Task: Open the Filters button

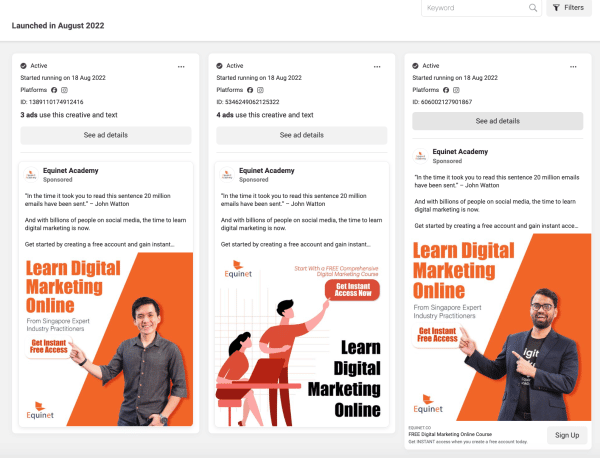Action: coord(569,8)
